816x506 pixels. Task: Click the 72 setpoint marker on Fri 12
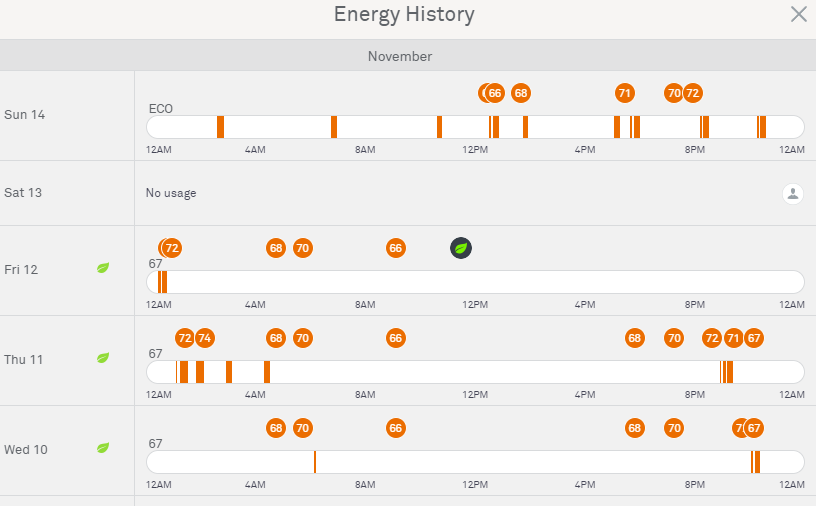(x=172, y=248)
